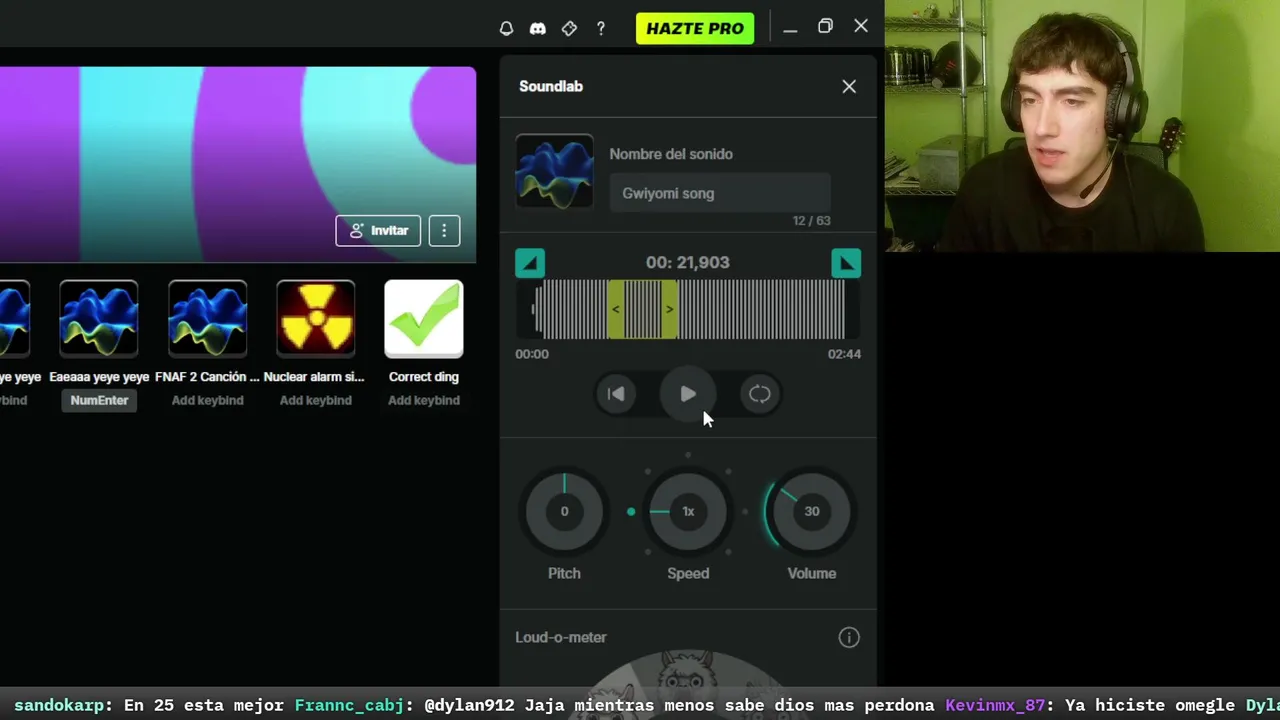This screenshot has width=1280, height=720.
Task: Click on the waveform track
Action: 688,309
